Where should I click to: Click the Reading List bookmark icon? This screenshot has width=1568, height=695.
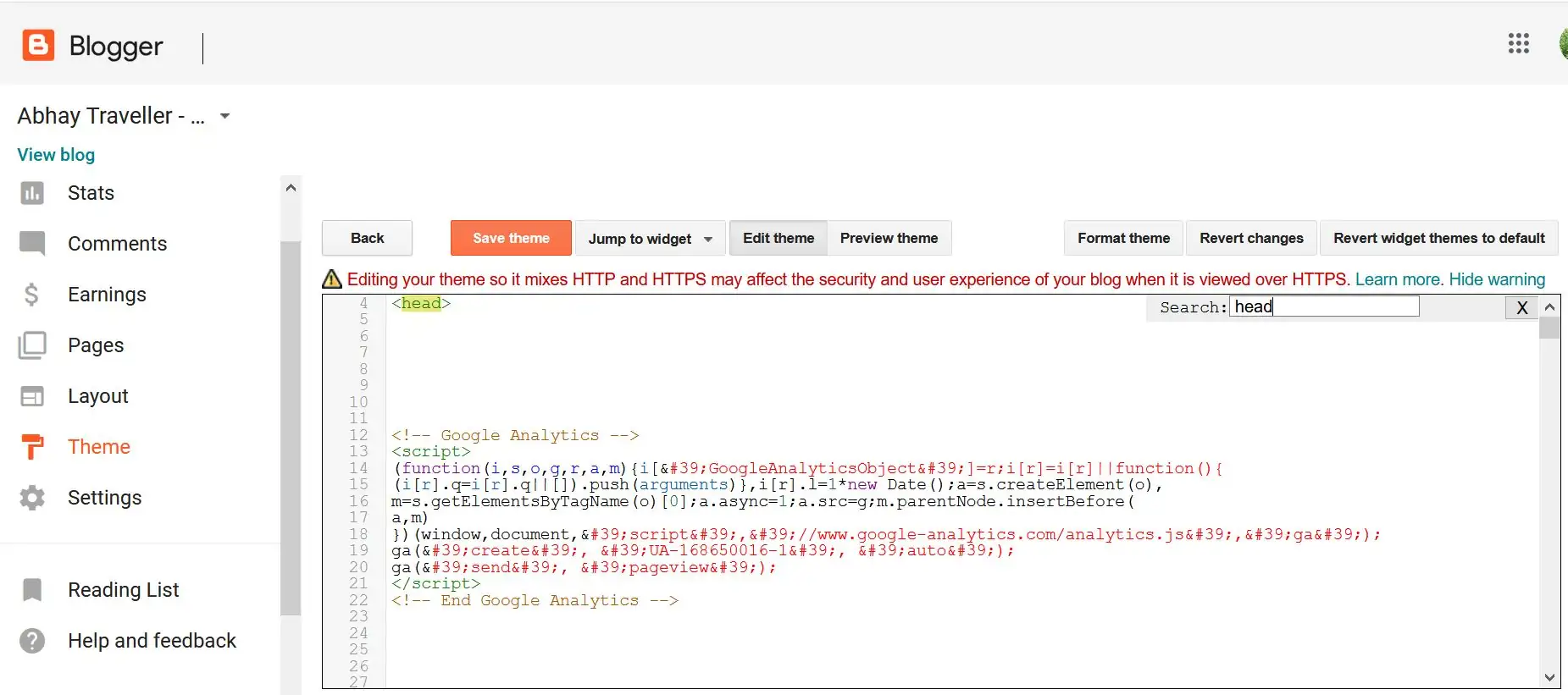tap(32, 590)
